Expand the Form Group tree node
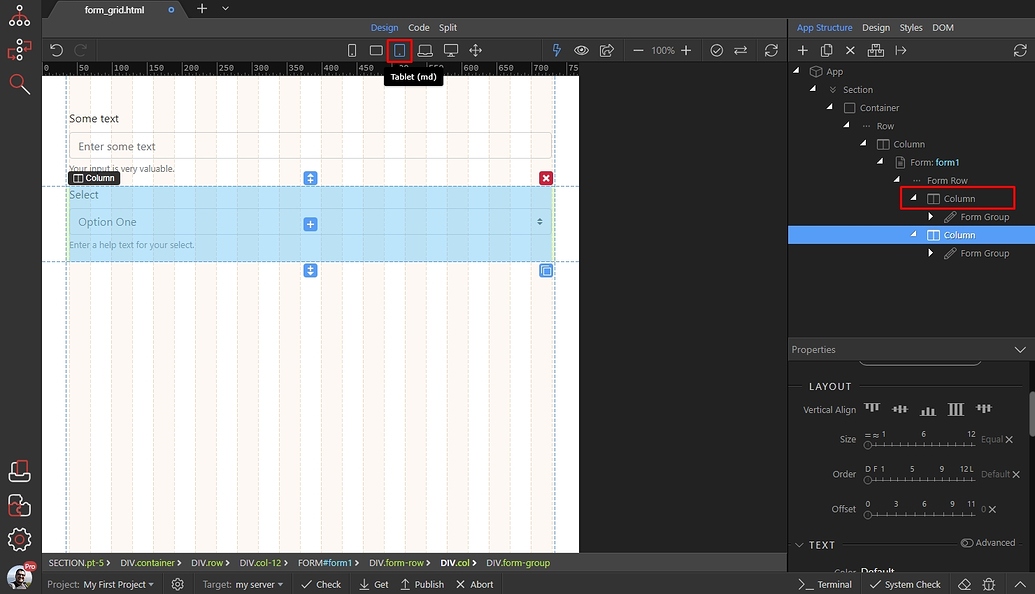1035x594 pixels. tap(930, 216)
